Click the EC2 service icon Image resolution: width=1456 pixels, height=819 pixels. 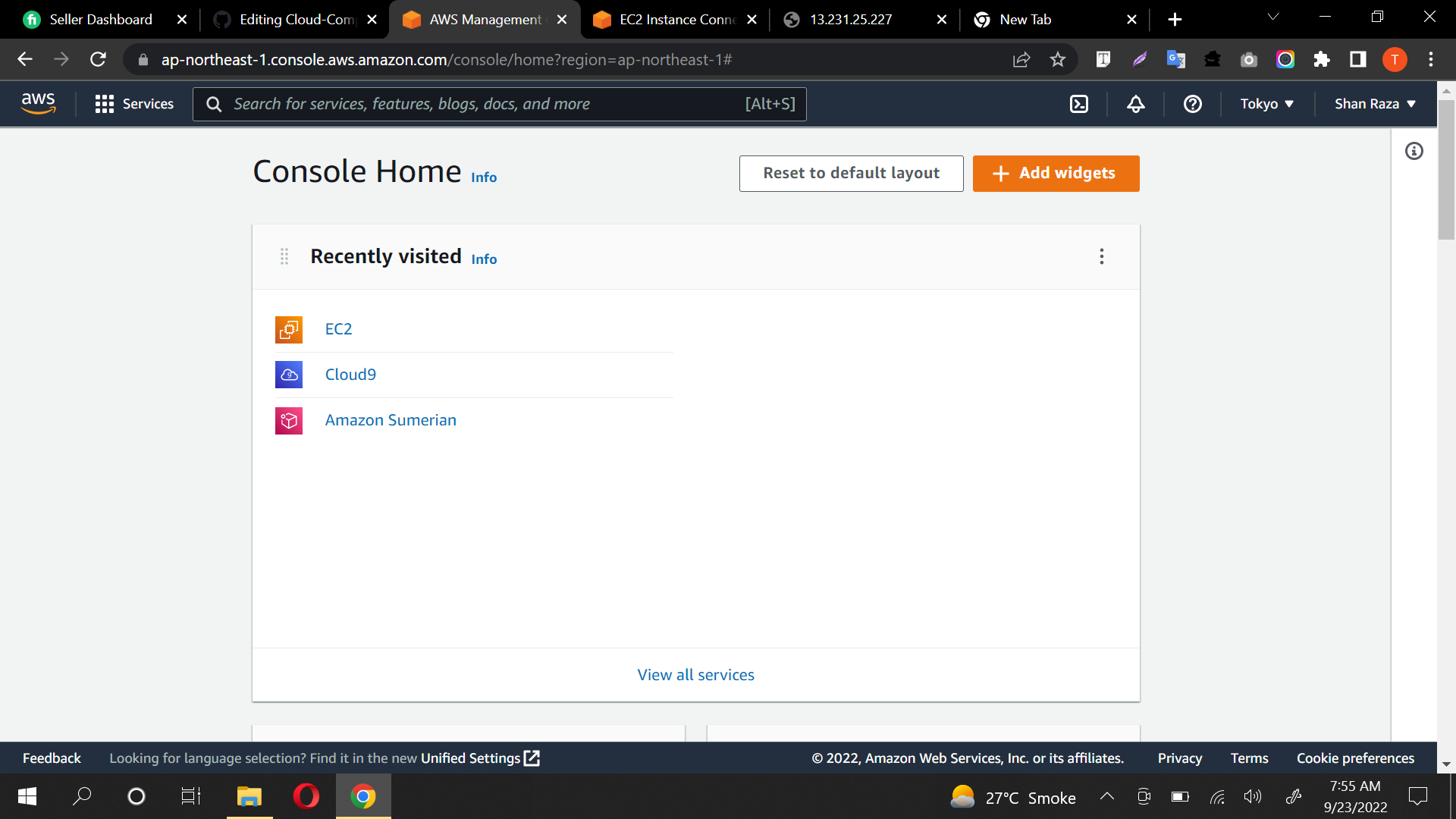pyautogui.click(x=288, y=329)
